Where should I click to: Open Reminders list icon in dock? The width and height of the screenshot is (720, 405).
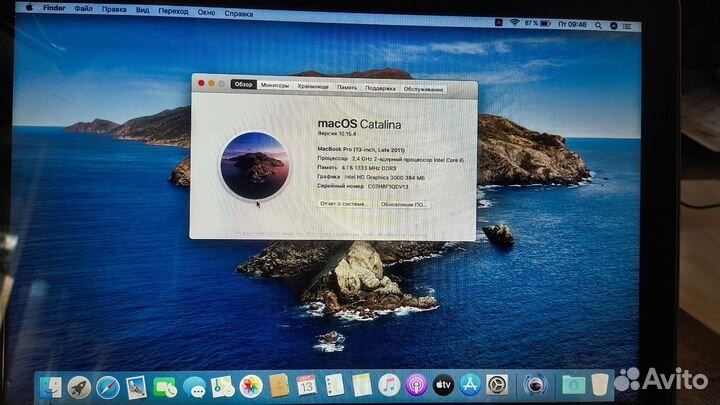[x=334, y=385]
